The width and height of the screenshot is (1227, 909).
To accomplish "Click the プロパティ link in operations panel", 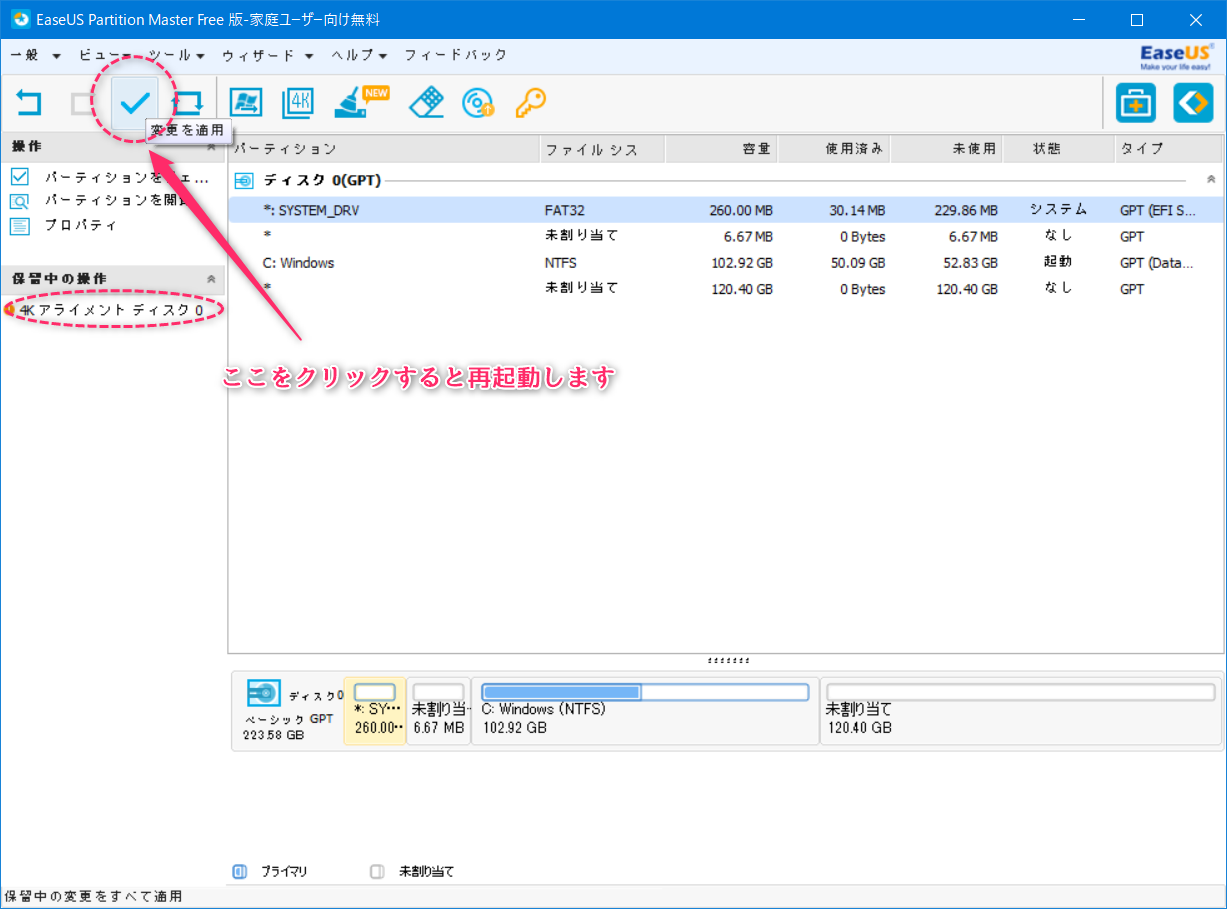I will click(x=80, y=225).
